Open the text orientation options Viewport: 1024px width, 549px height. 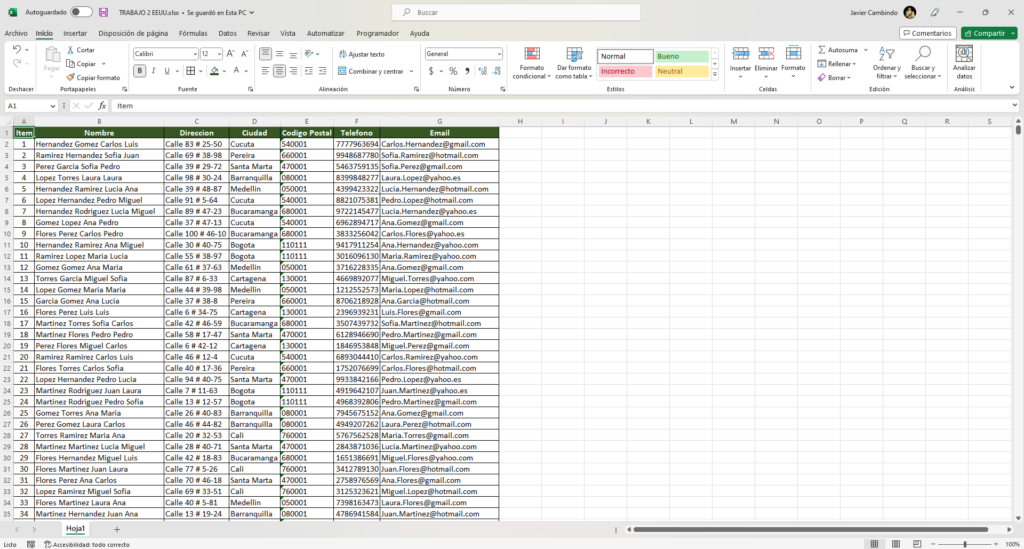coord(311,54)
